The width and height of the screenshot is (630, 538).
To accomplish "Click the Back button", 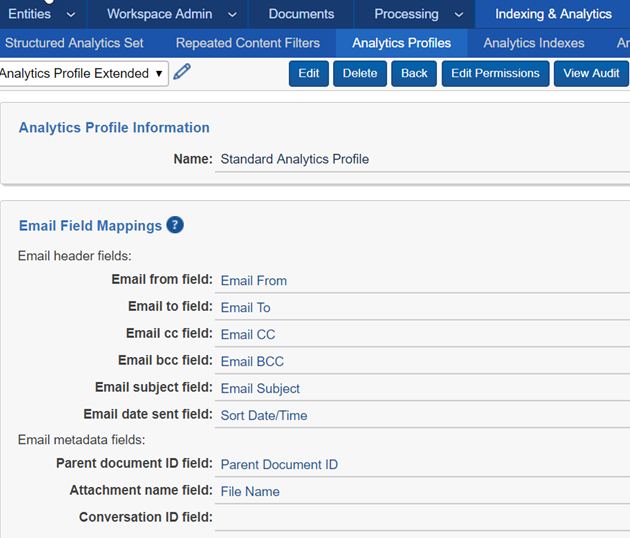I will 414,74.
